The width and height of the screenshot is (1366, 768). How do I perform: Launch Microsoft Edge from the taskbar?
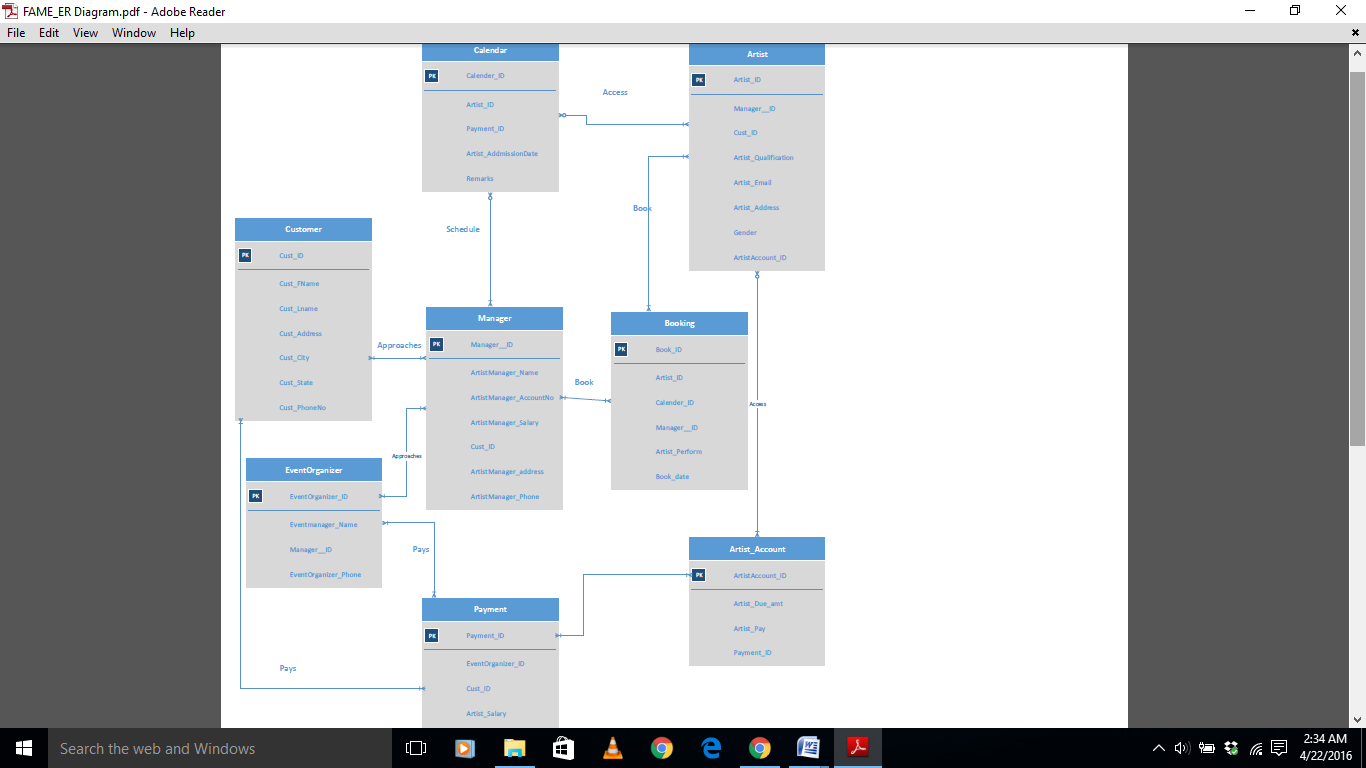click(x=710, y=748)
